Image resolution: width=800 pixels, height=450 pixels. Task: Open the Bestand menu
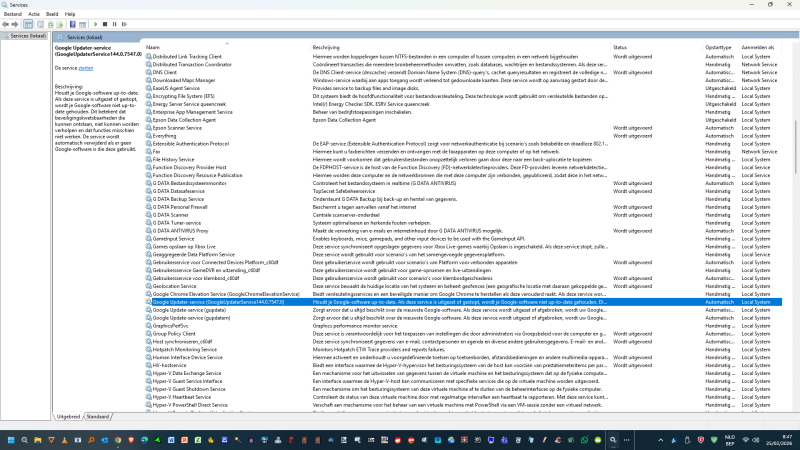point(13,14)
